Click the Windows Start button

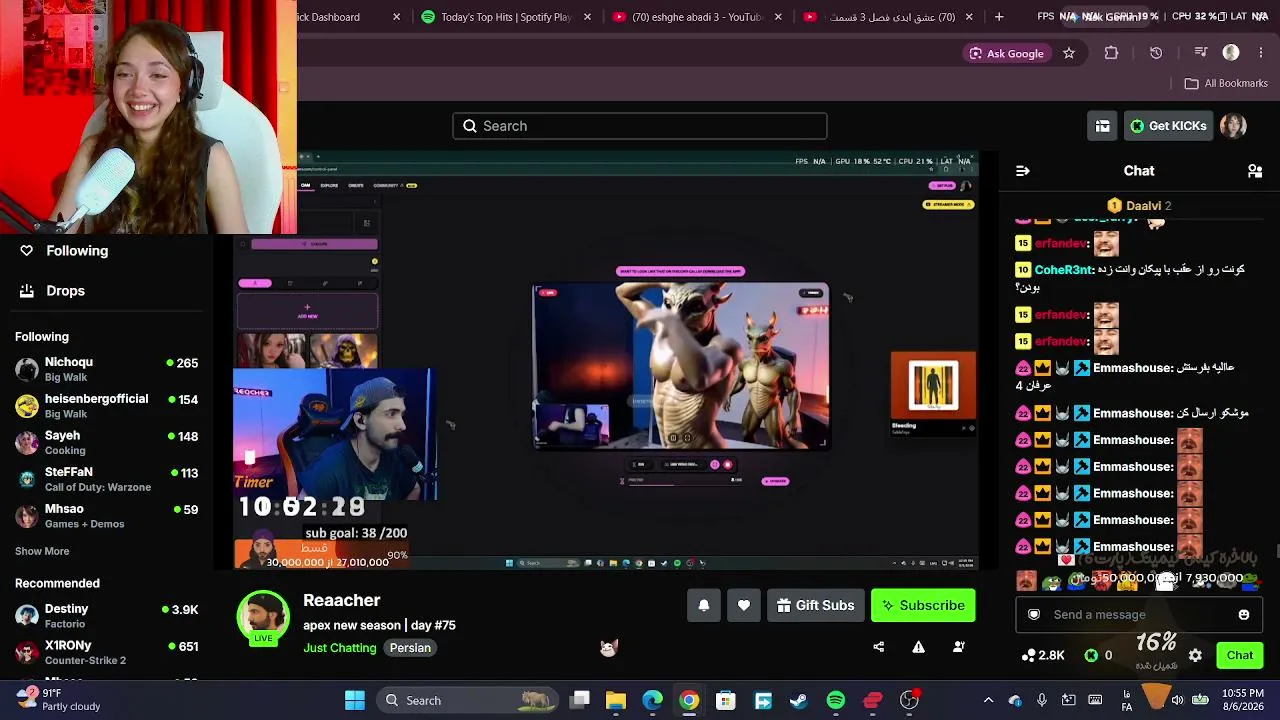point(355,700)
